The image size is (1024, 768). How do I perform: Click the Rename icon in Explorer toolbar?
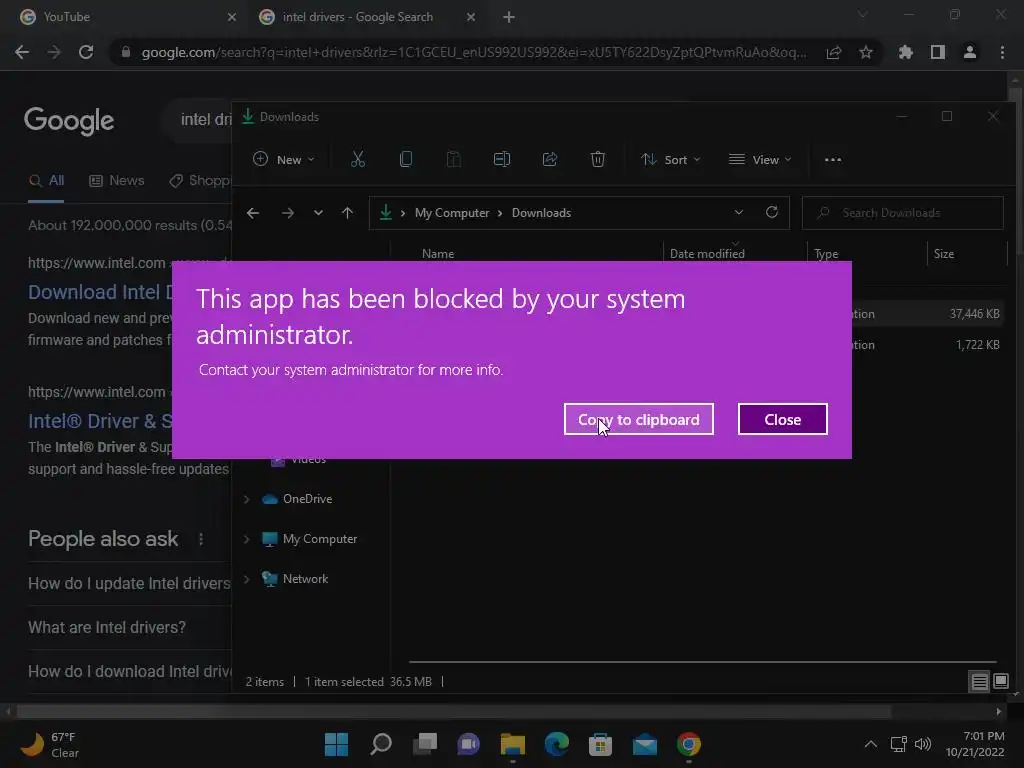coord(502,159)
